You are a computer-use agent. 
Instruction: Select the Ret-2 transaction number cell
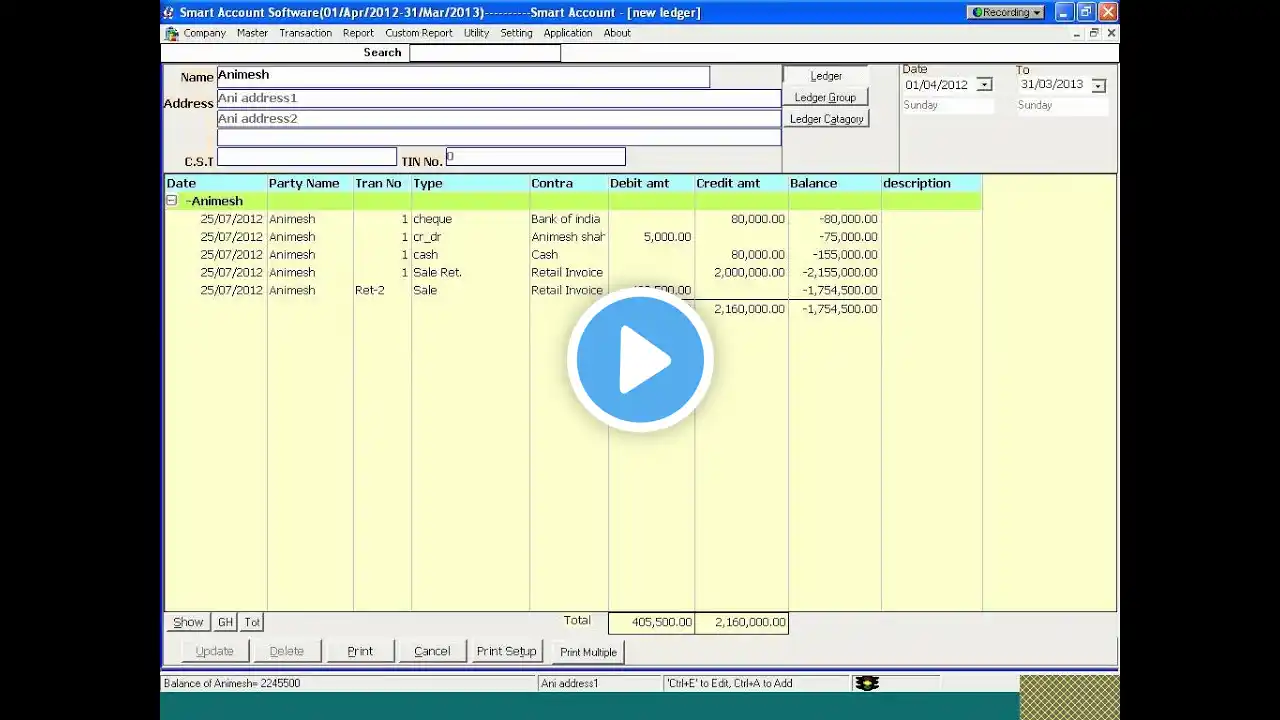(382, 290)
